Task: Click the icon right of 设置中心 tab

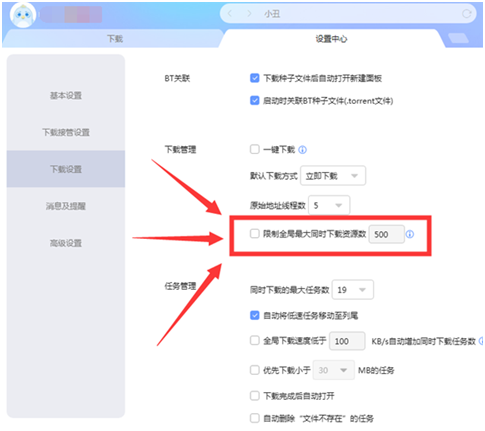Action: click(x=458, y=38)
